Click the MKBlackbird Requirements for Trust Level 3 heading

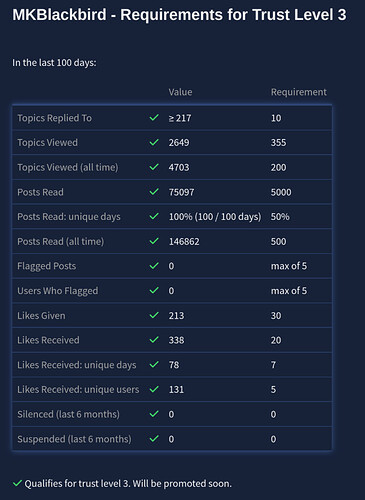[179, 15]
